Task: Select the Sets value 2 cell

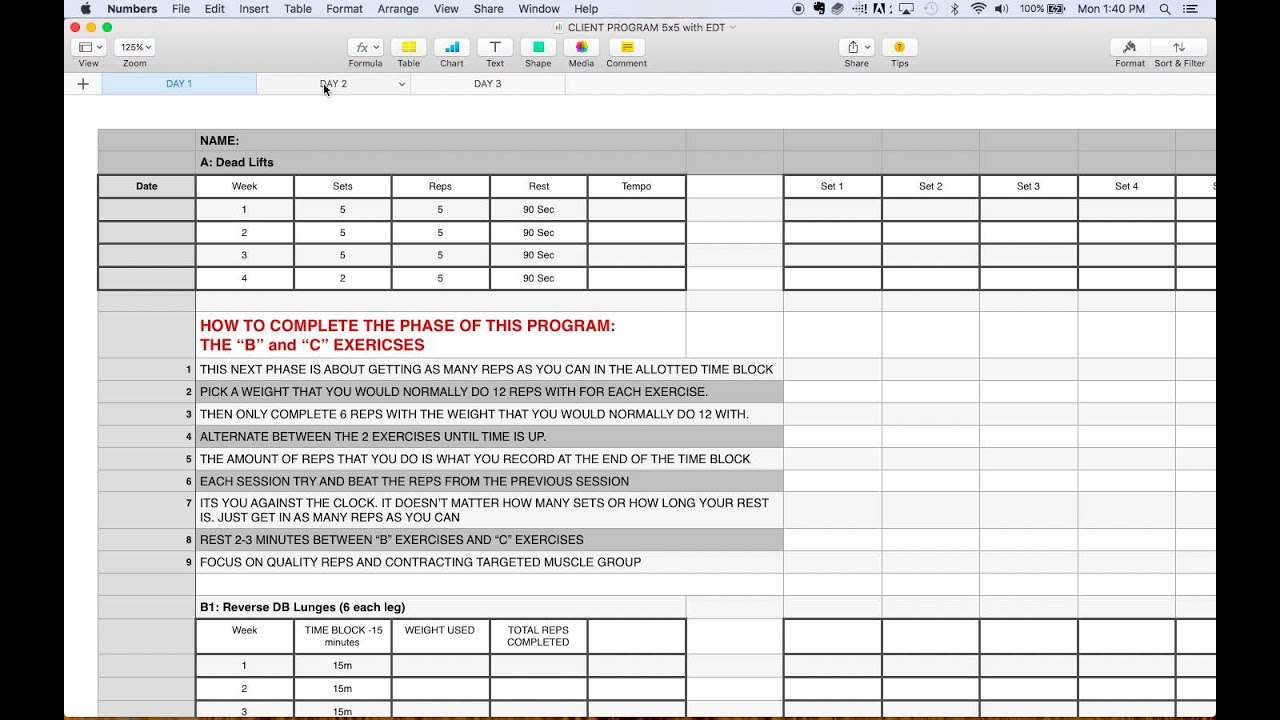Action: [x=342, y=278]
